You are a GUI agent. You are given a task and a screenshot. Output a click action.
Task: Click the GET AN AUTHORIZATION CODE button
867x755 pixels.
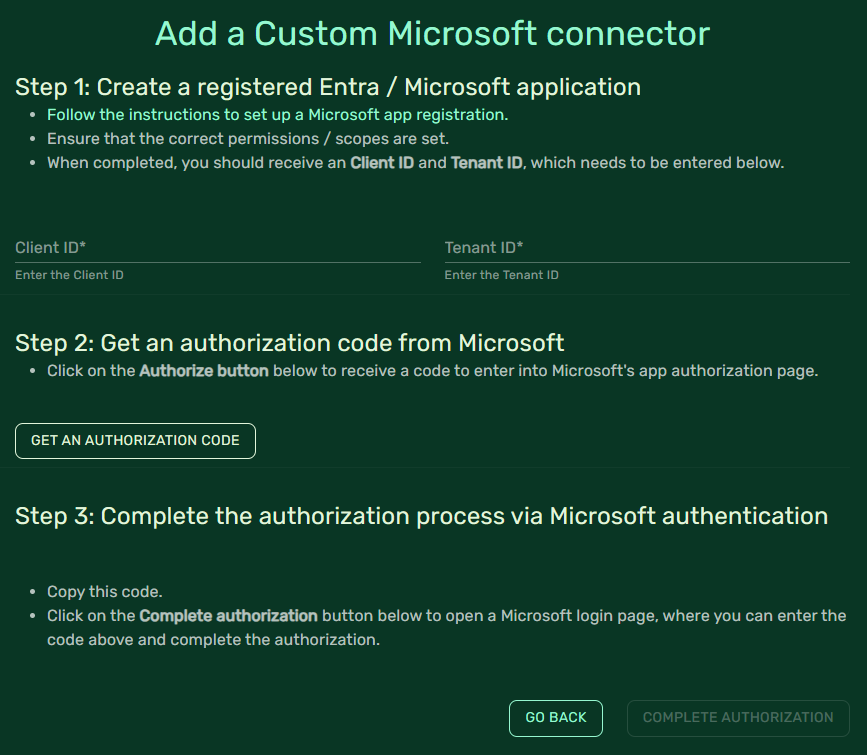pos(135,440)
